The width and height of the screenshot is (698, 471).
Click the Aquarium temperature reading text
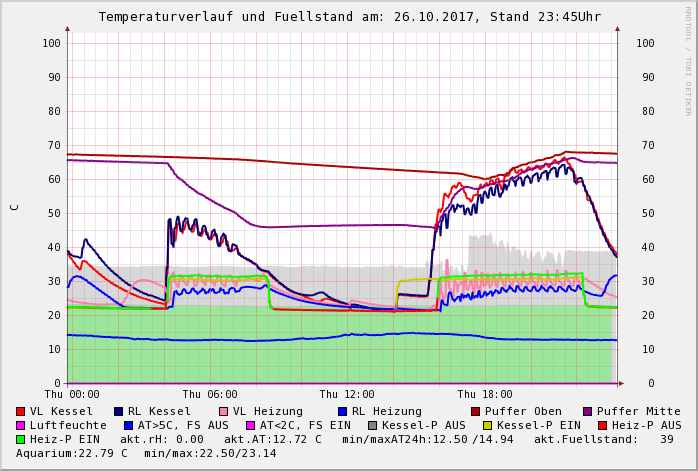[x=72, y=453]
